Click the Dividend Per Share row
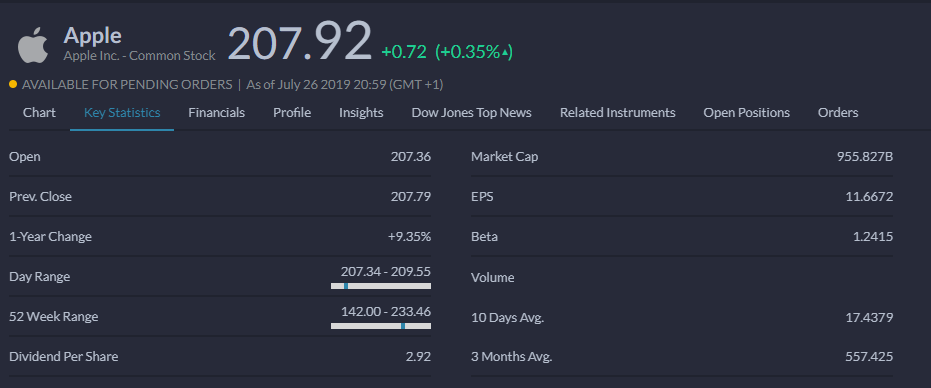 [x=220, y=357]
